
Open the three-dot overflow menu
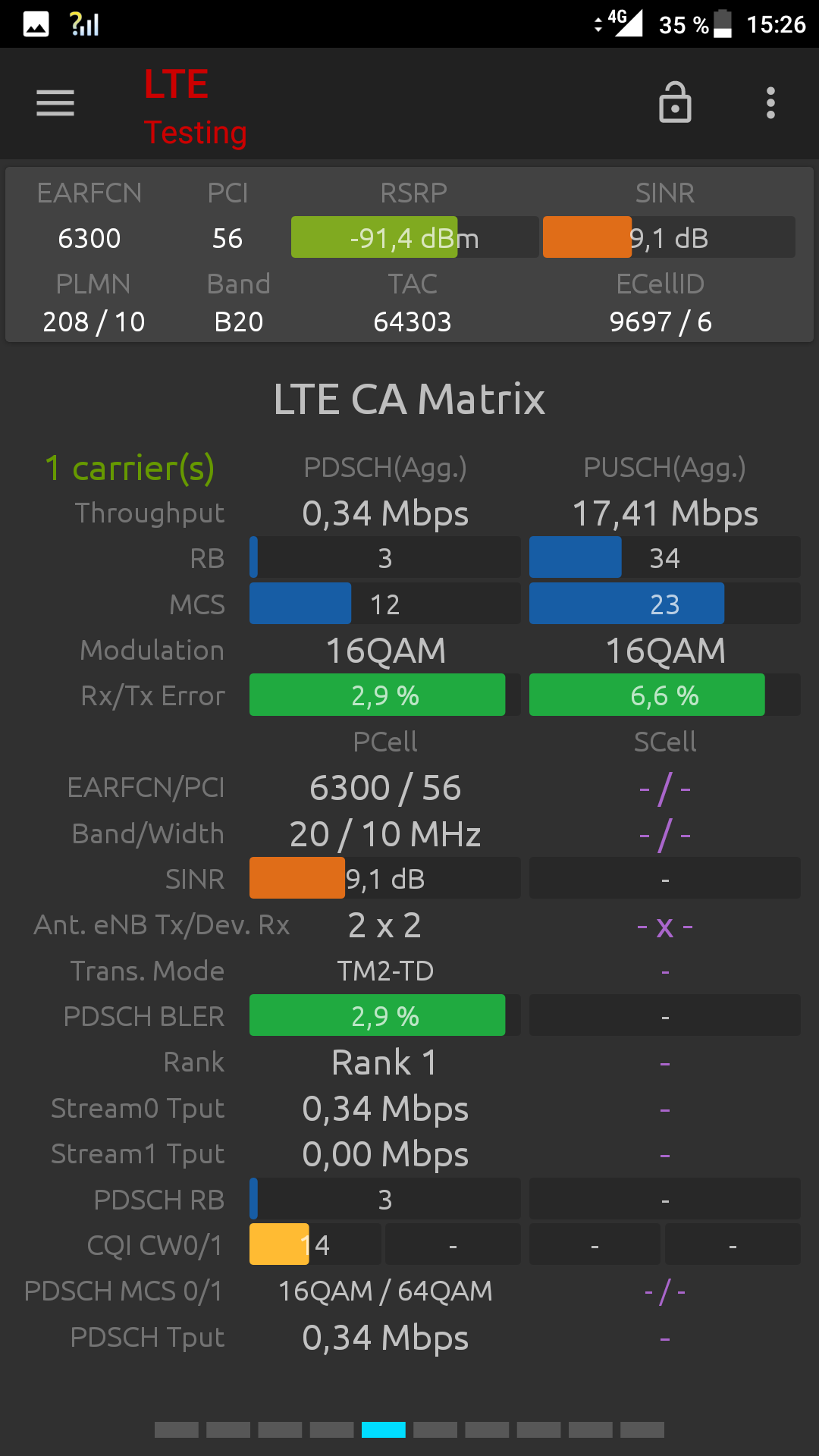770,102
